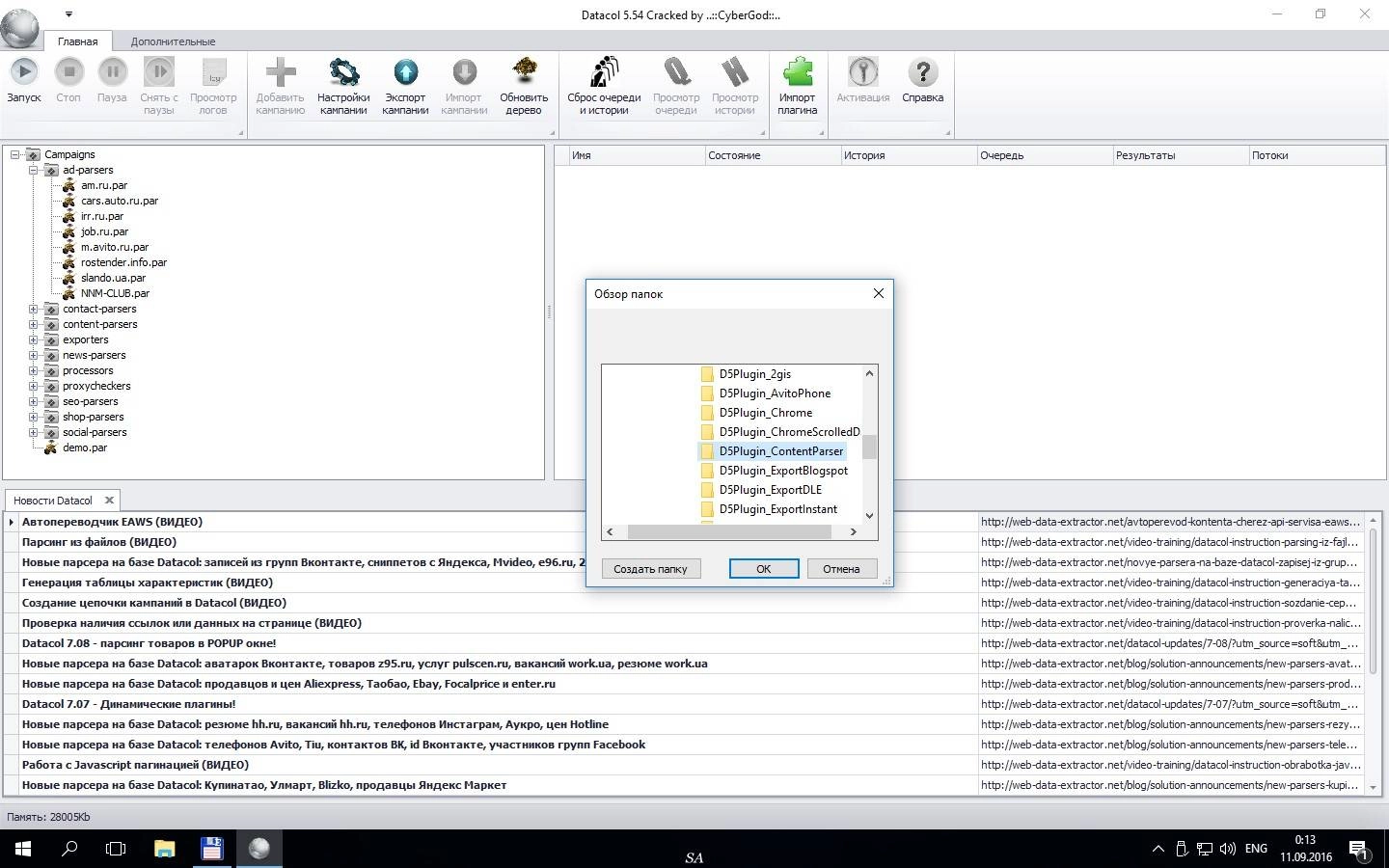
Task: Switch to the Главная ribbon tab
Action: tap(77, 41)
